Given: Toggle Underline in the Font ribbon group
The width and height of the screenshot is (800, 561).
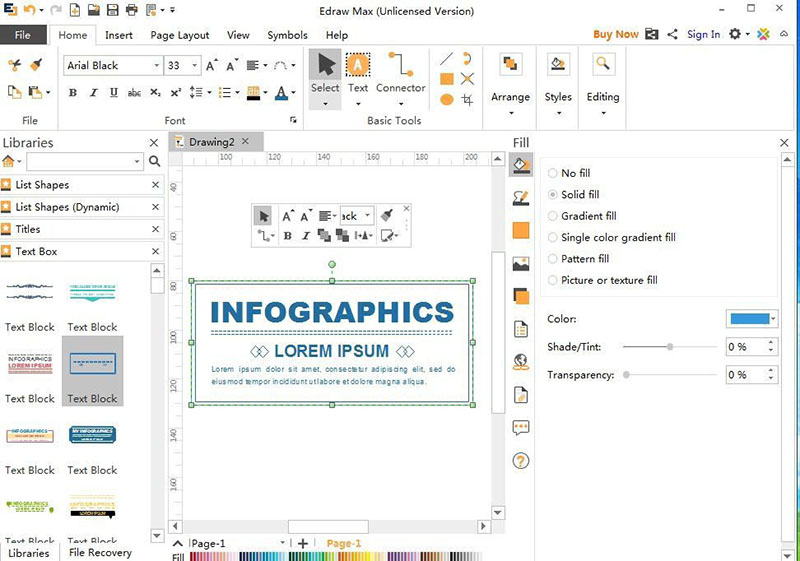Looking at the screenshot, I should pos(113,92).
